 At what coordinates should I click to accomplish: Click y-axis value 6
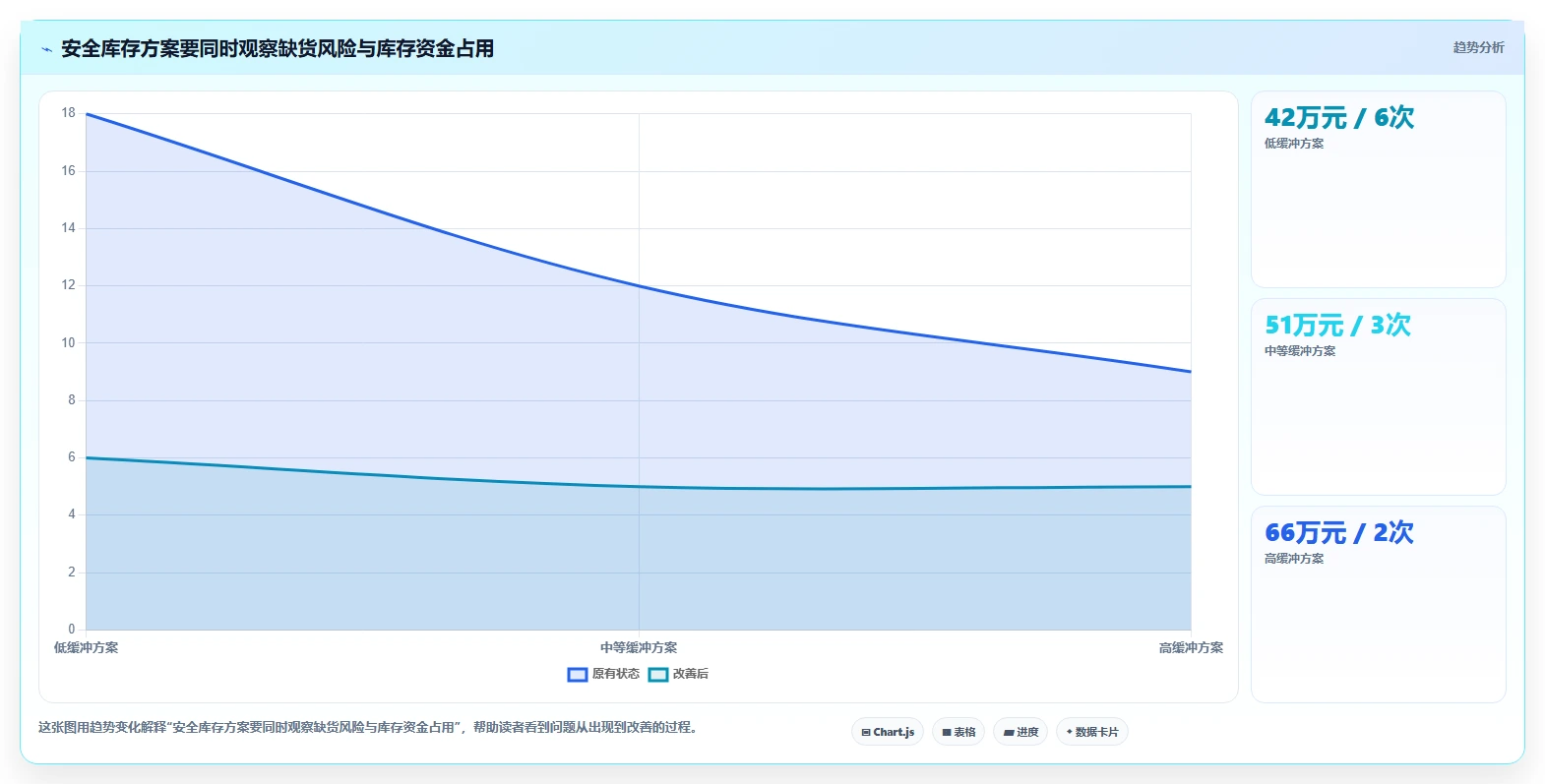click(71, 457)
